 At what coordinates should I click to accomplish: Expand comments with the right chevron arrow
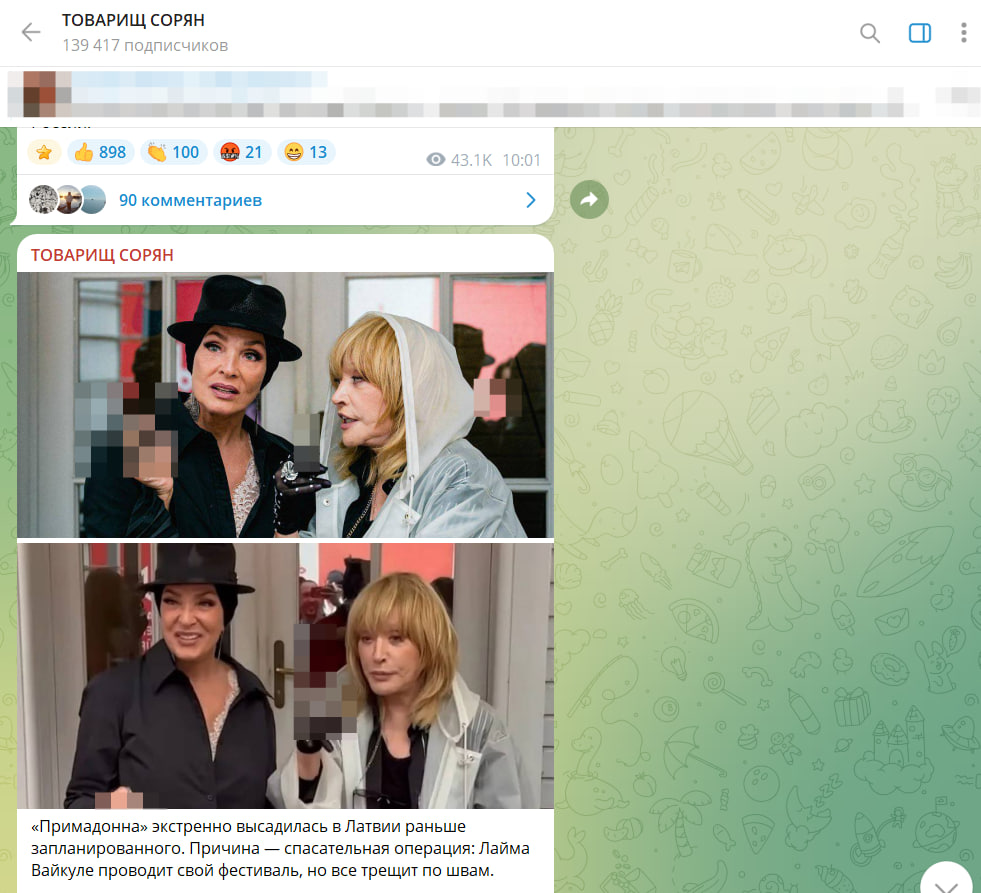pyautogui.click(x=531, y=200)
